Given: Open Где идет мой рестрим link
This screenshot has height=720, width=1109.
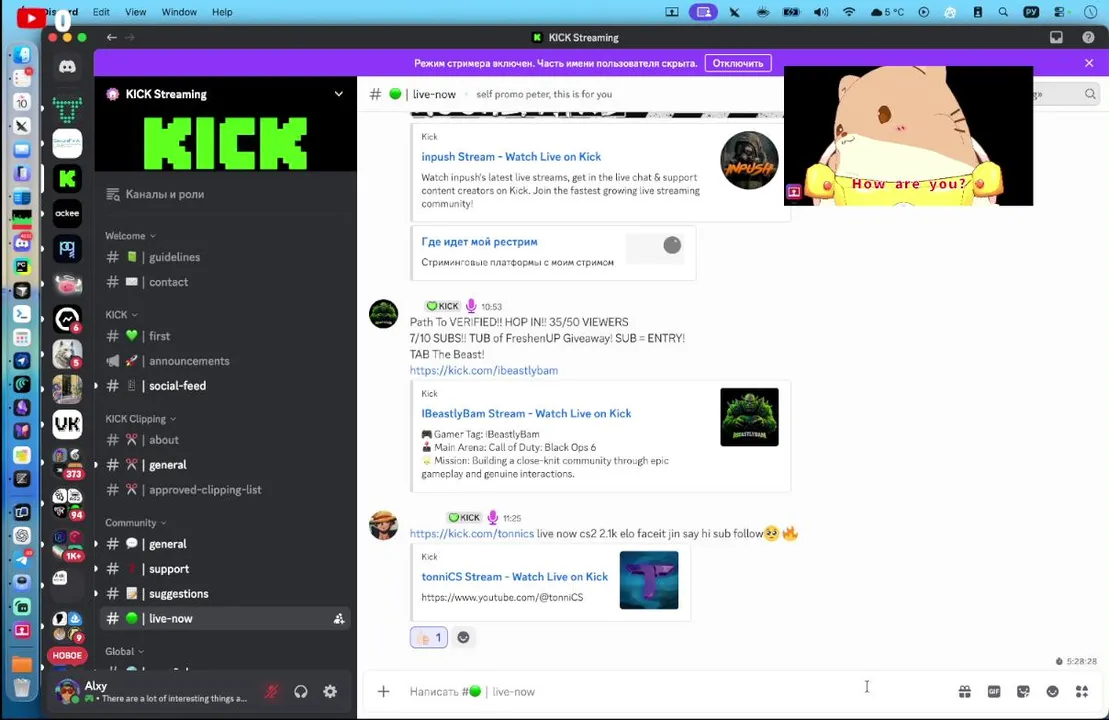Looking at the screenshot, I should [x=480, y=242].
